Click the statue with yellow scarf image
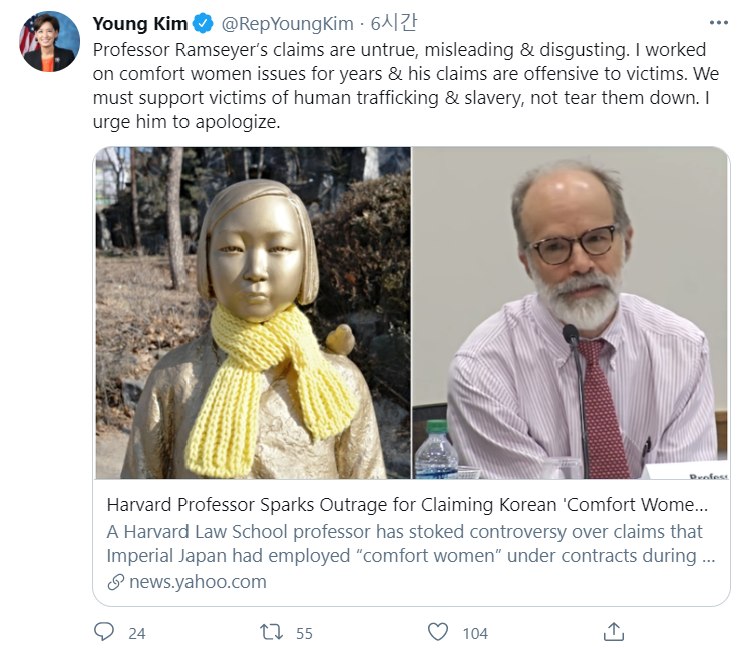The image size is (744, 650). [253, 313]
